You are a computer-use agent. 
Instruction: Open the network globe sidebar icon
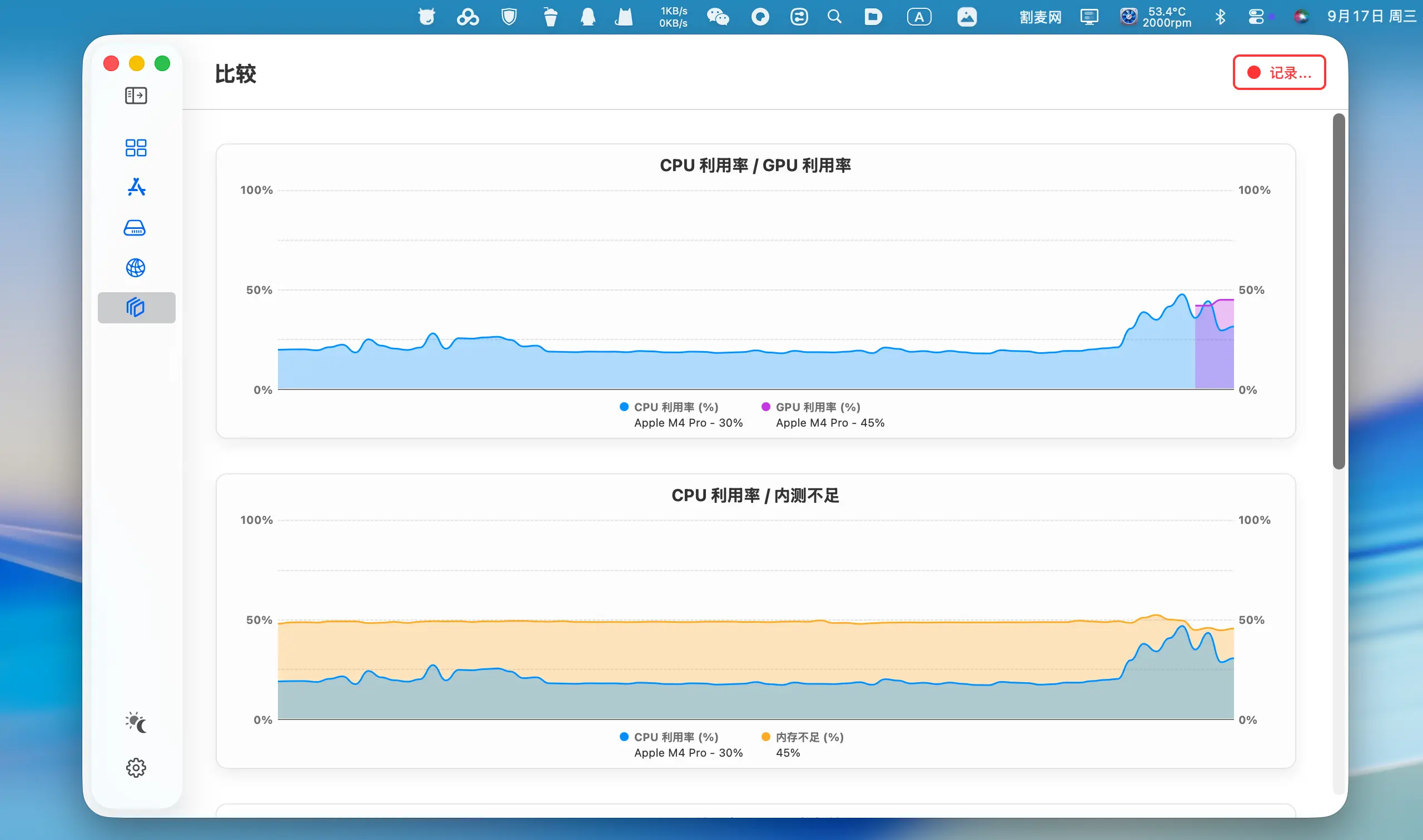pos(136,268)
